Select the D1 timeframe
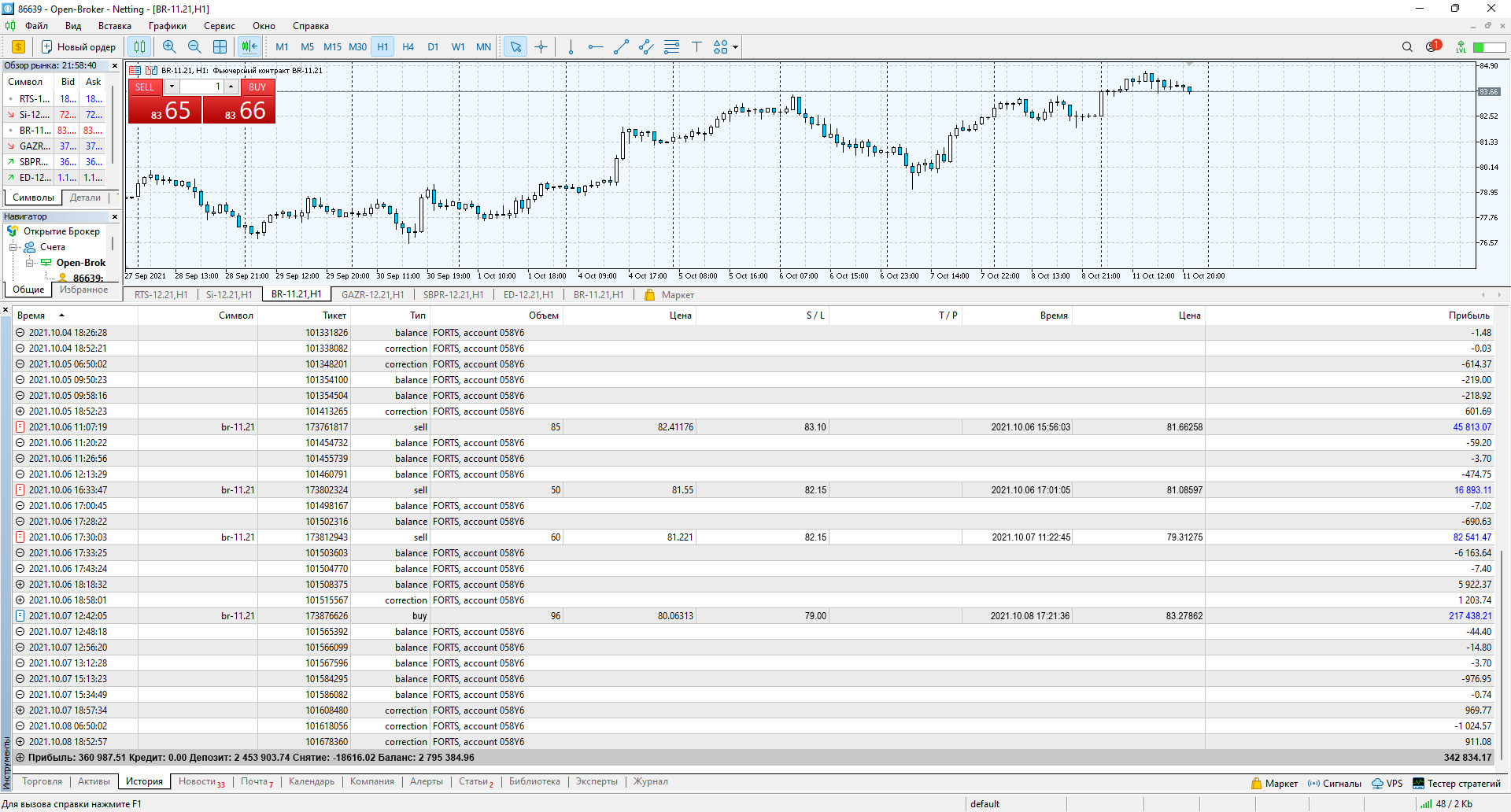The height and width of the screenshot is (812, 1511). tap(433, 47)
